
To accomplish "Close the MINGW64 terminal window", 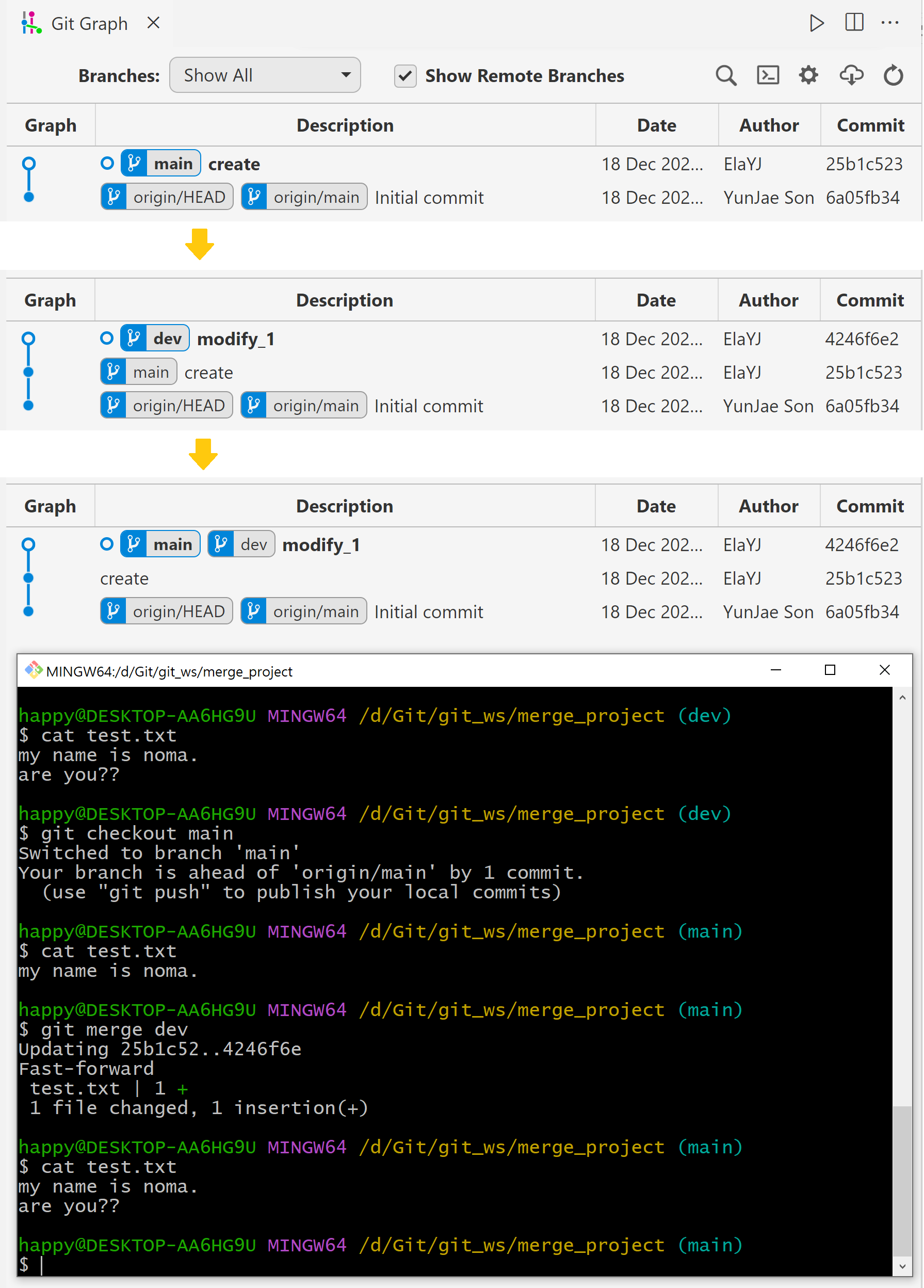I will [x=884, y=670].
